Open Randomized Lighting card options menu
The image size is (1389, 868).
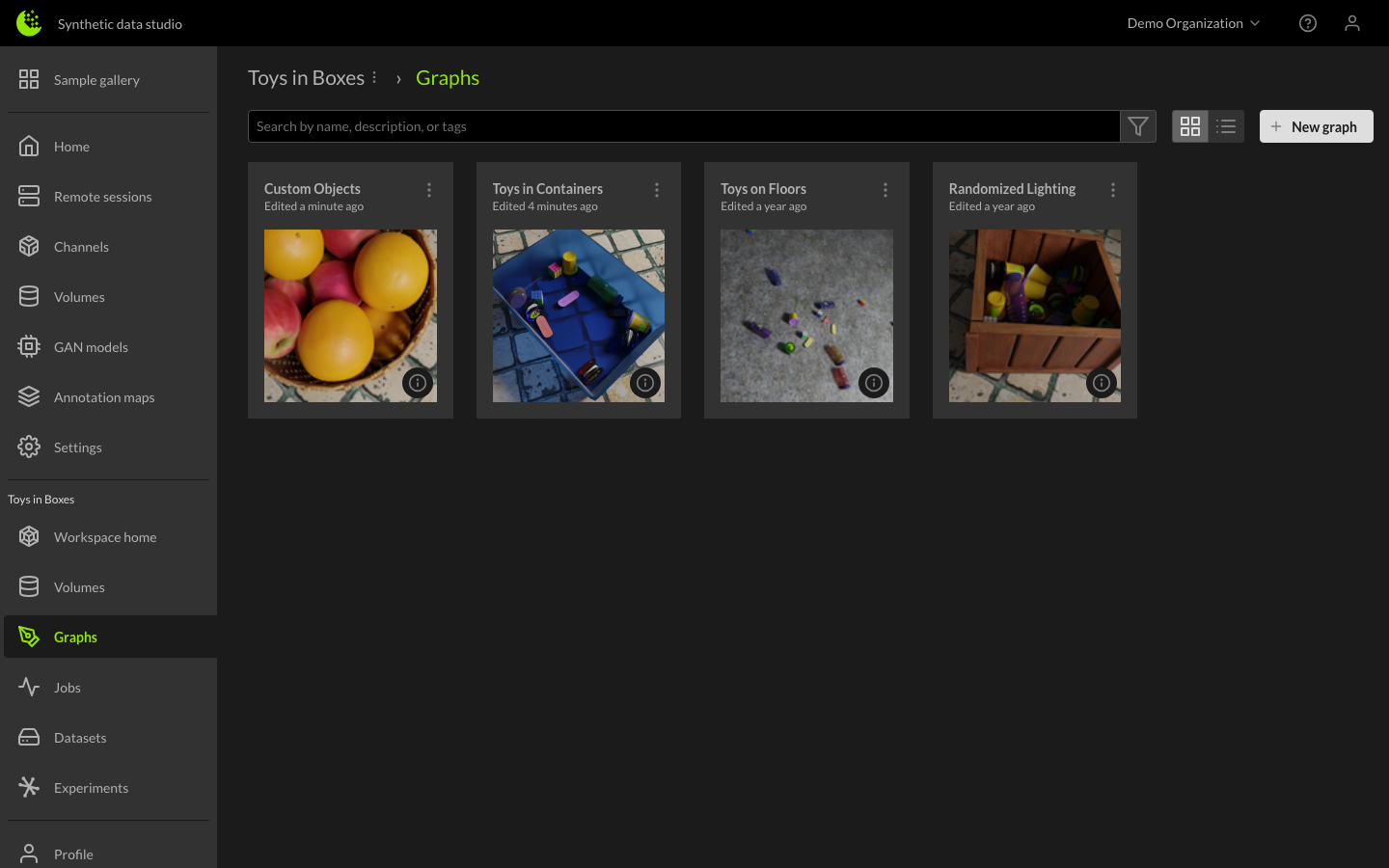pos(1113,190)
